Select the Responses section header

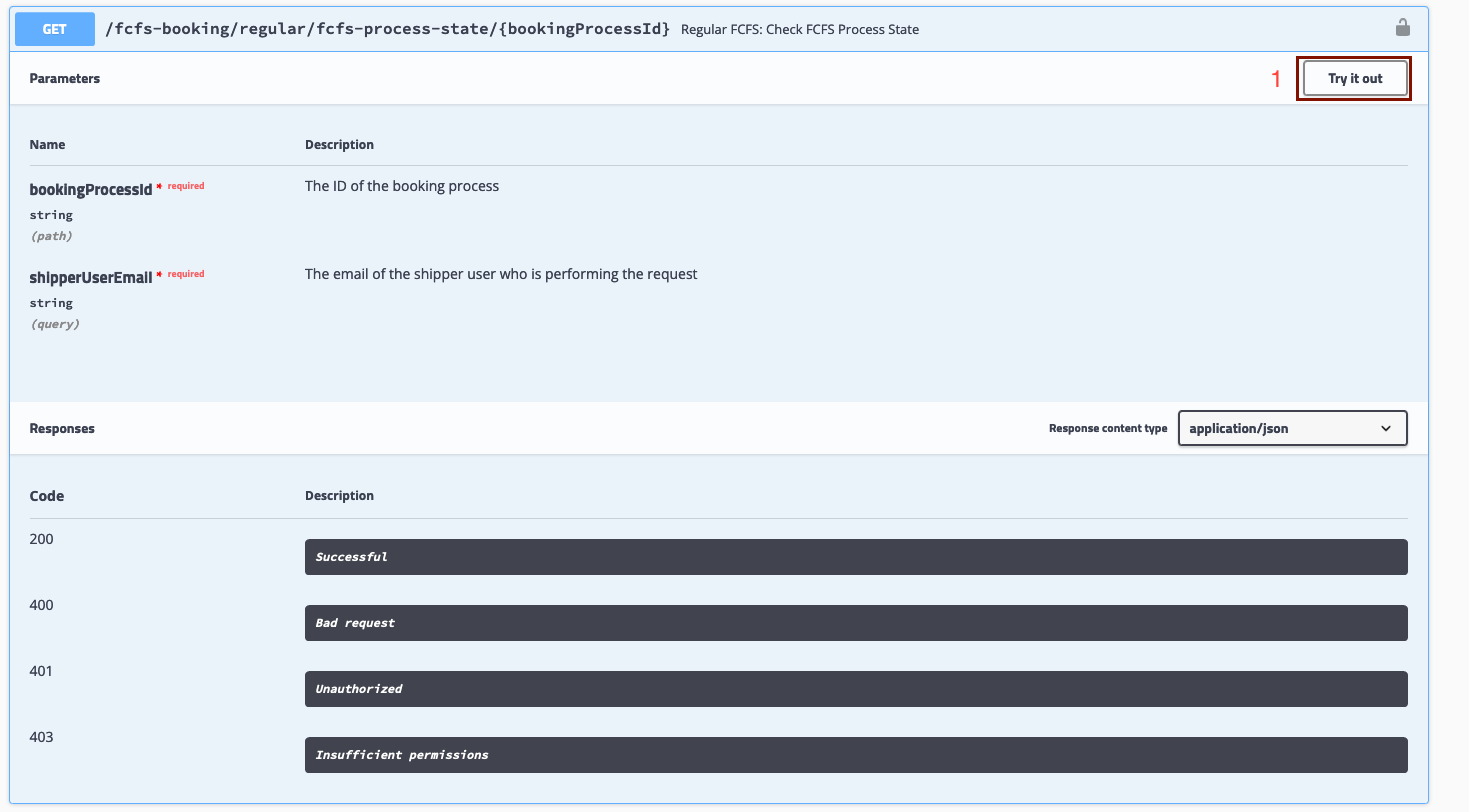click(62, 428)
